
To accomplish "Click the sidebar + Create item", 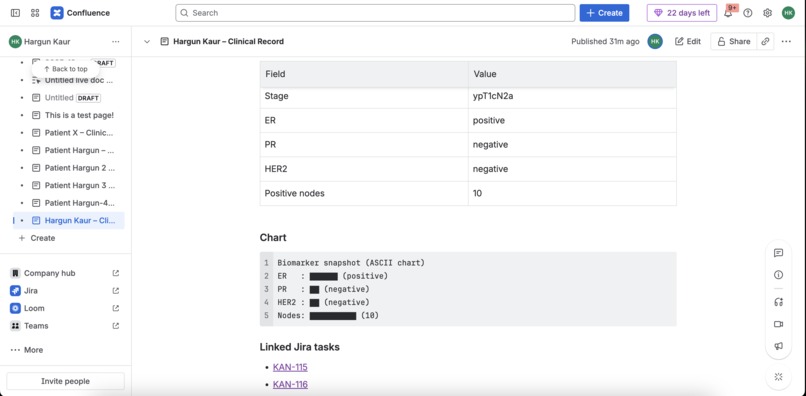I will (37, 238).
